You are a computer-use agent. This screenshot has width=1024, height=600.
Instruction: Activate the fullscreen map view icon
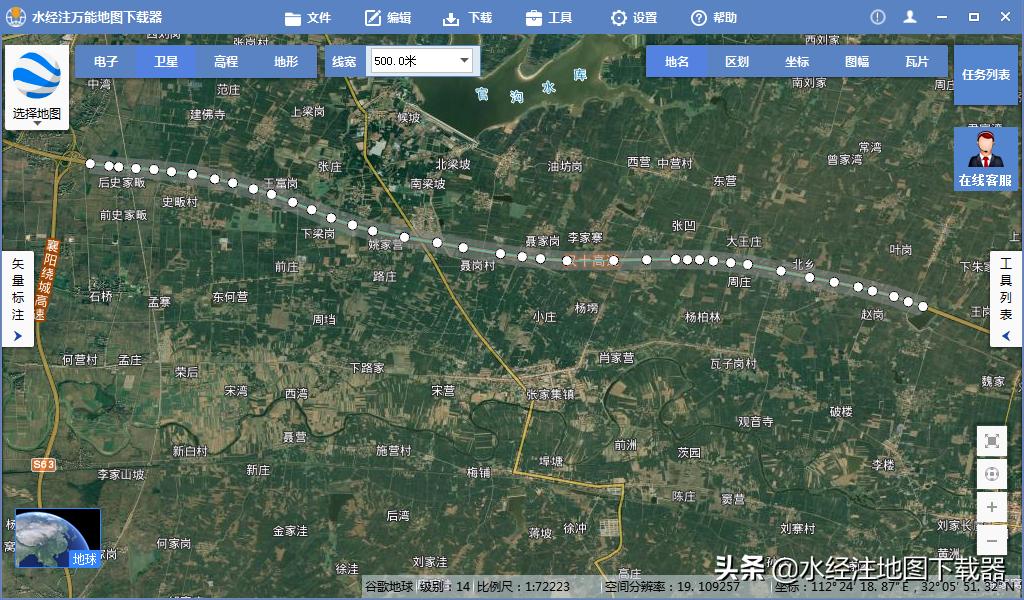991,440
